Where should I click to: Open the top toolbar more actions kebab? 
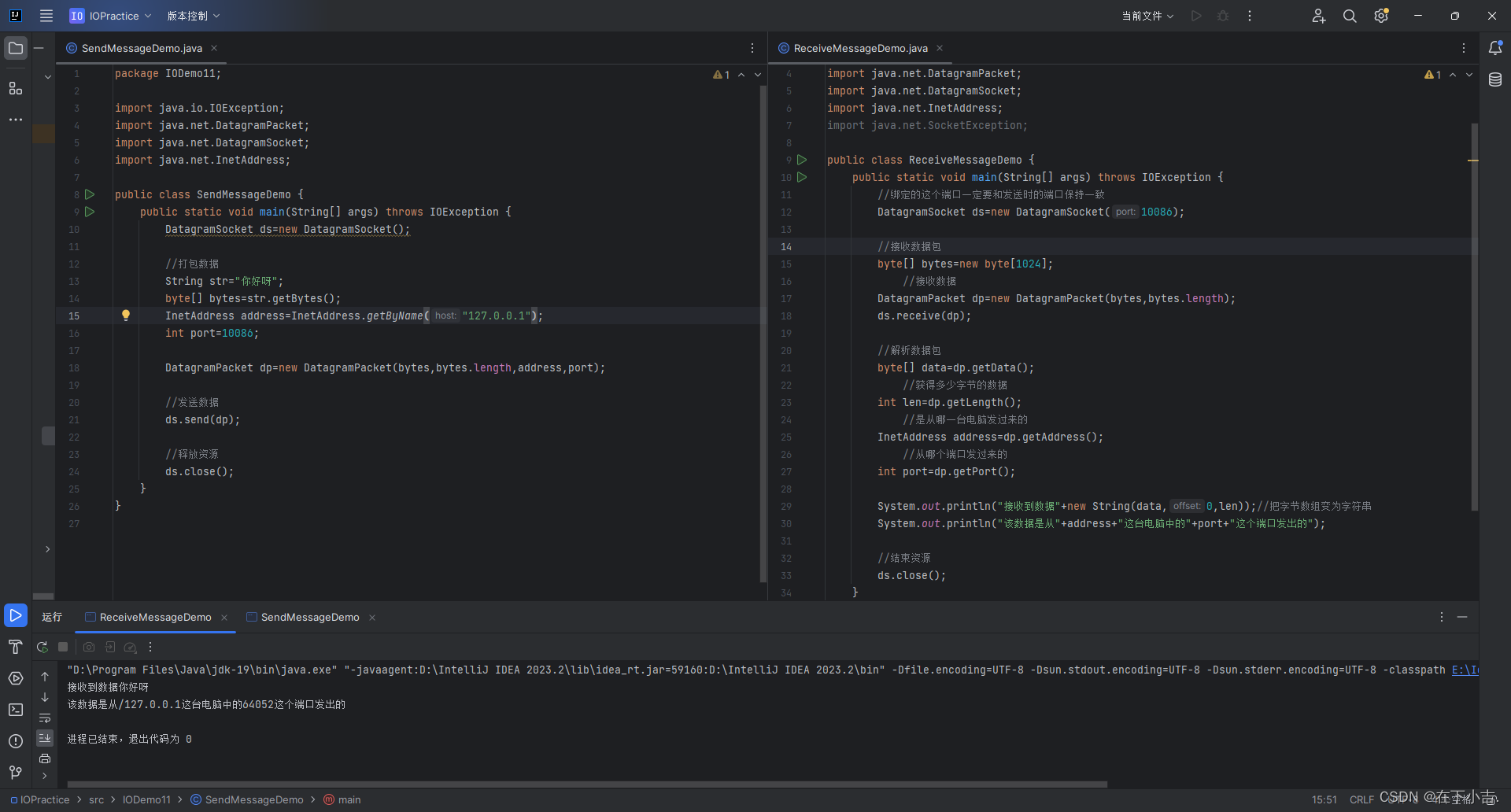1250,16
